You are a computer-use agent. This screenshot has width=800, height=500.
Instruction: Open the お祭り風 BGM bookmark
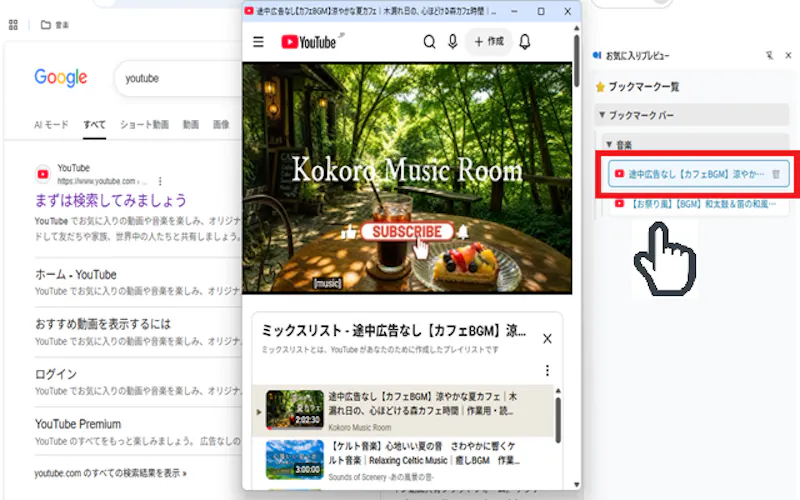pyautogui.click(x=699, y=204)
